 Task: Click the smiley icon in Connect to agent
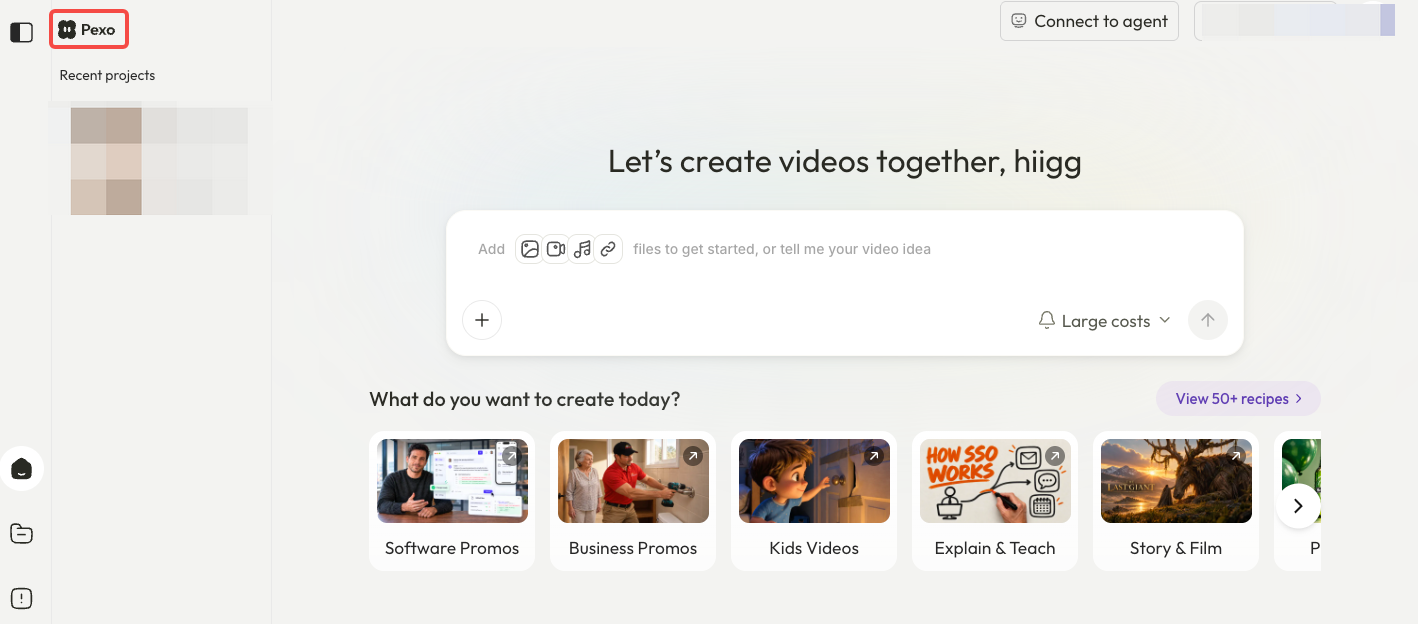coord(1019,20)
